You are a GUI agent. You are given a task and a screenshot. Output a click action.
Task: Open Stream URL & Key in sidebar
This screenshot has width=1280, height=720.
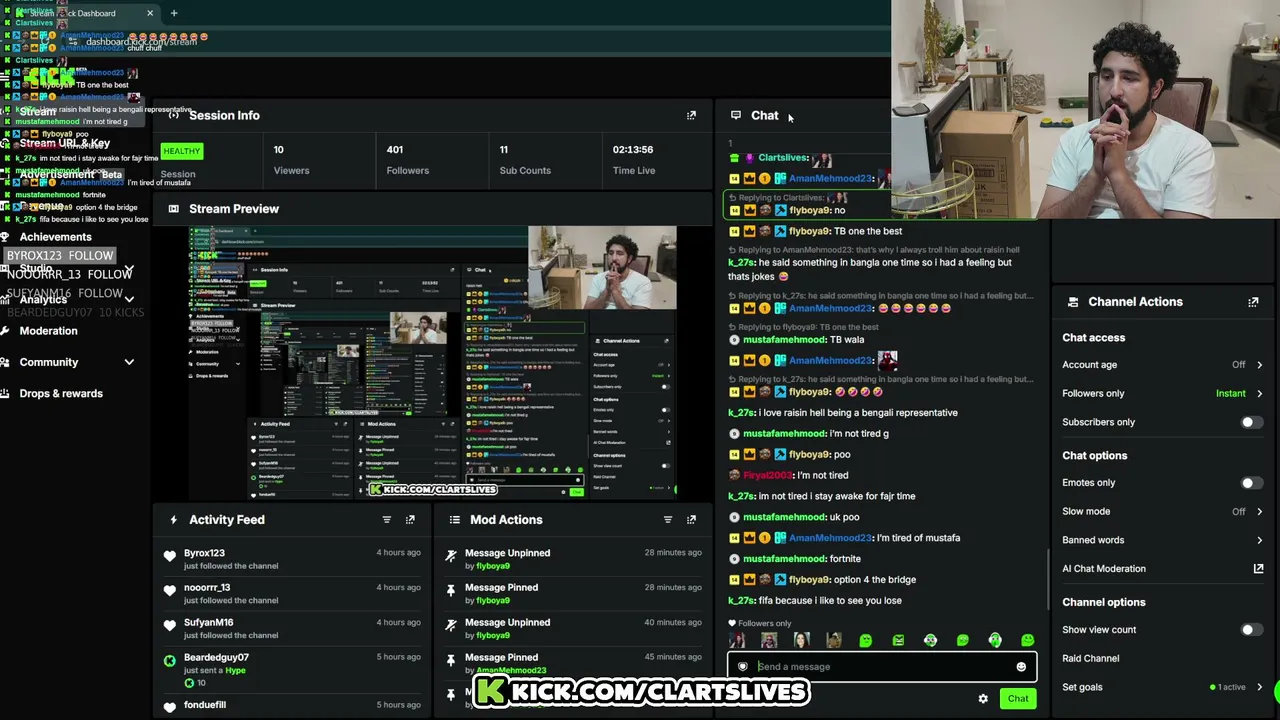pos(65,143)
